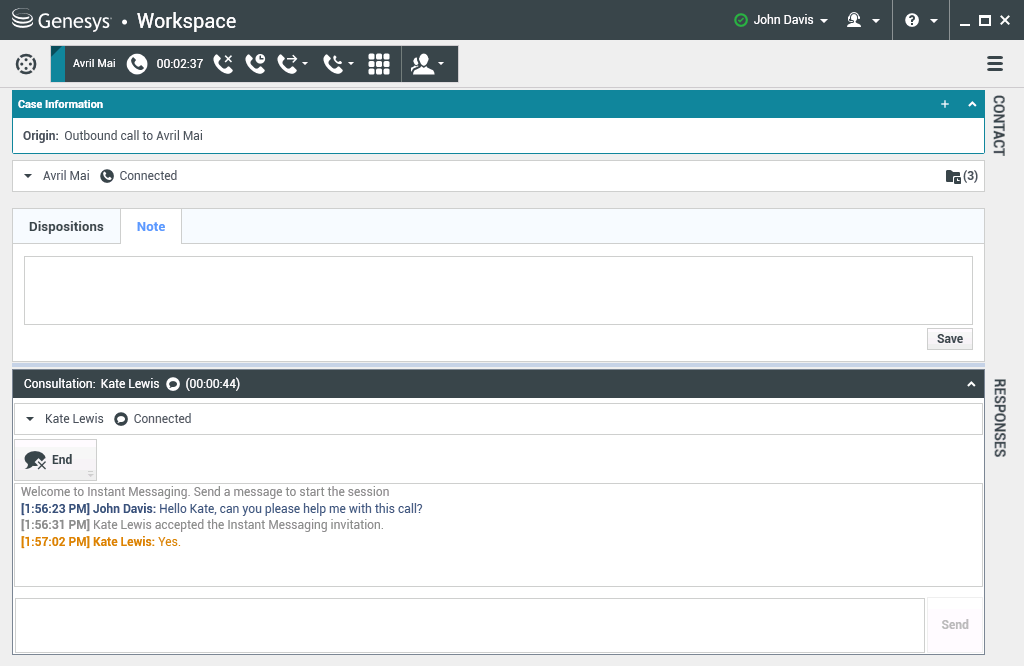Screen dimensions: 1024x666
Task: Switch to the Dispositions tab
Action: coord(66,227)
